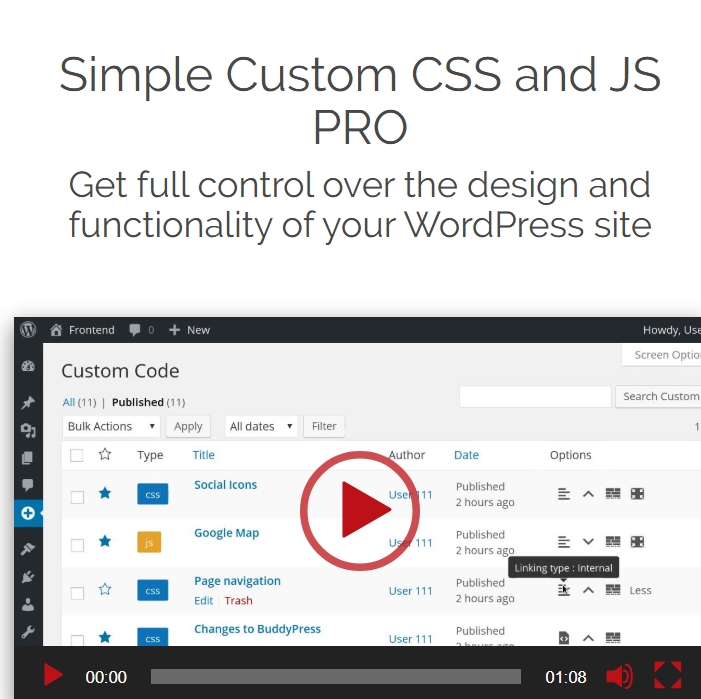Sort the table by Date column

click(466, 455)
